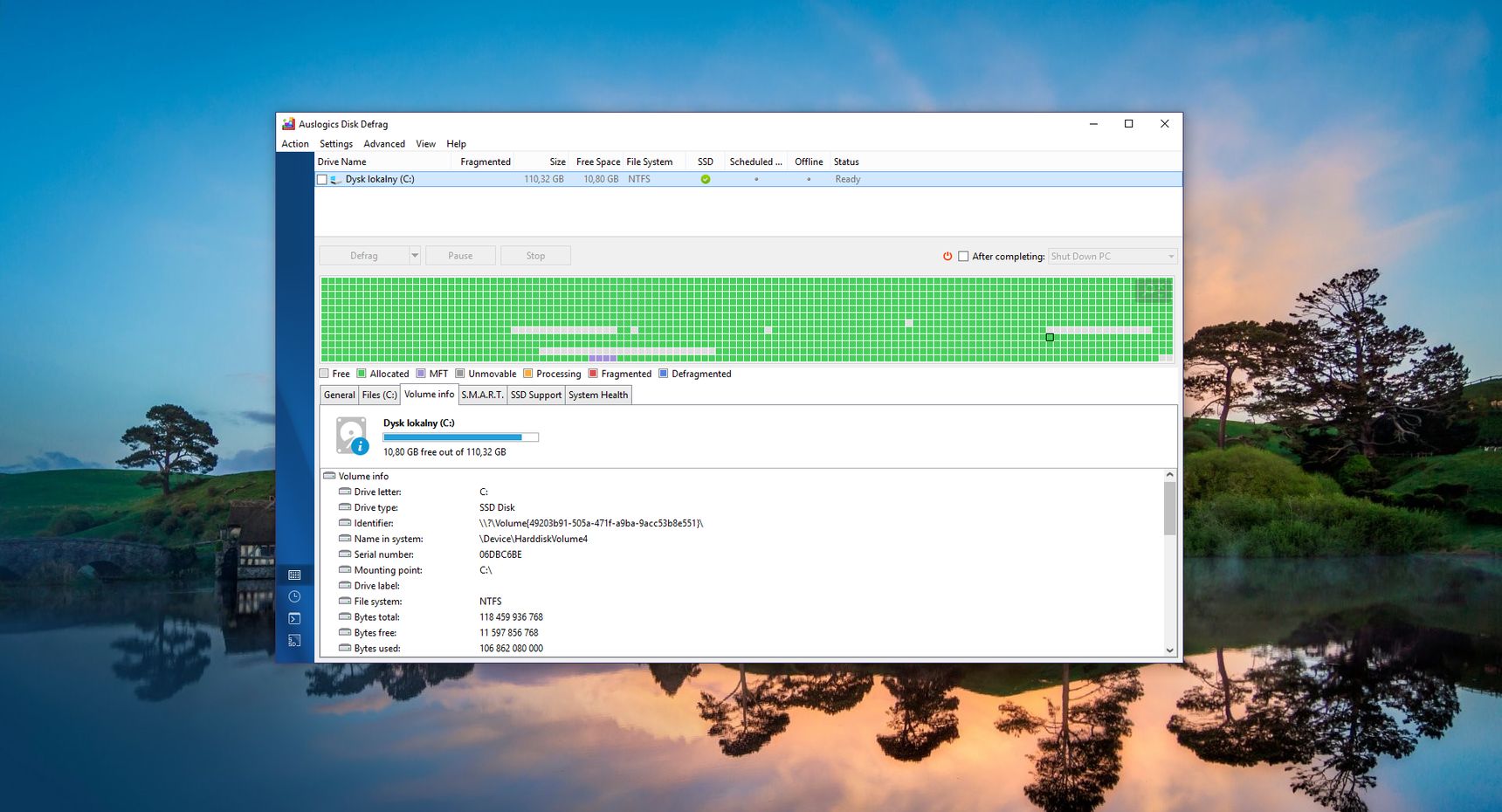This screenshot has height=812, width=1502.
Task: Click the disk usage progress bar
Action: coord(461,437)
